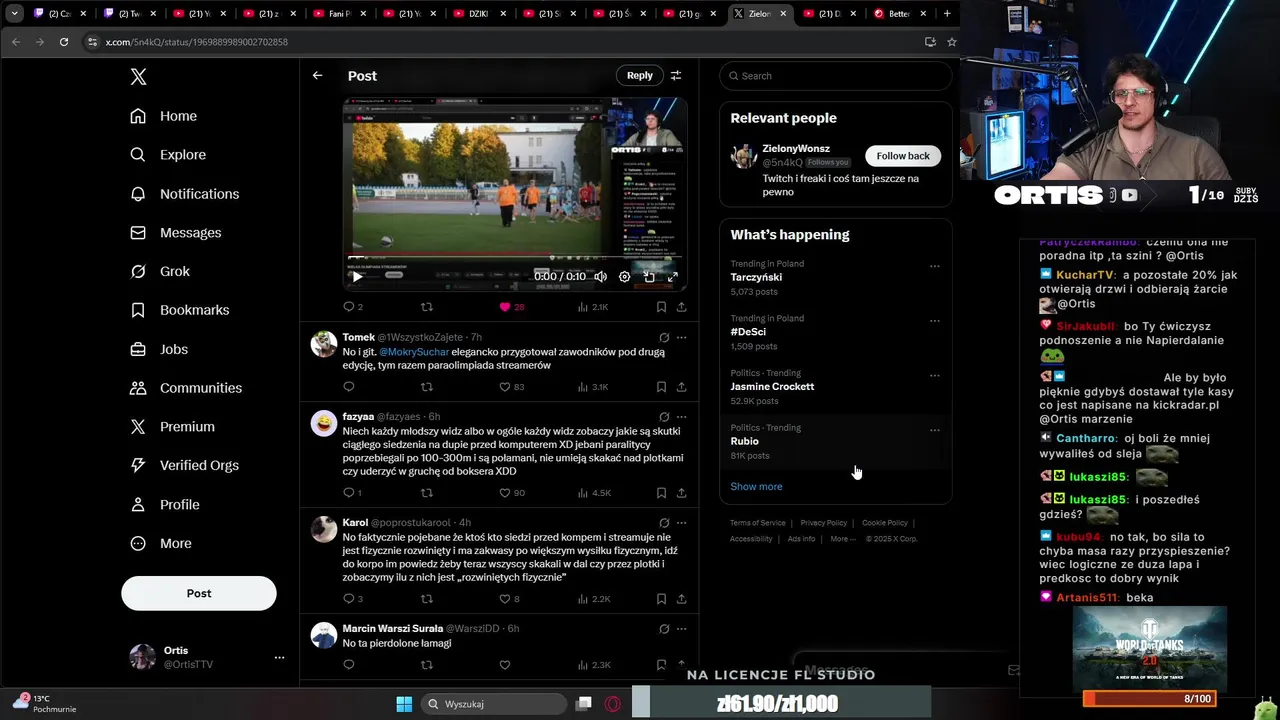
Task: Repost the main post
Action: pos(427,307)
